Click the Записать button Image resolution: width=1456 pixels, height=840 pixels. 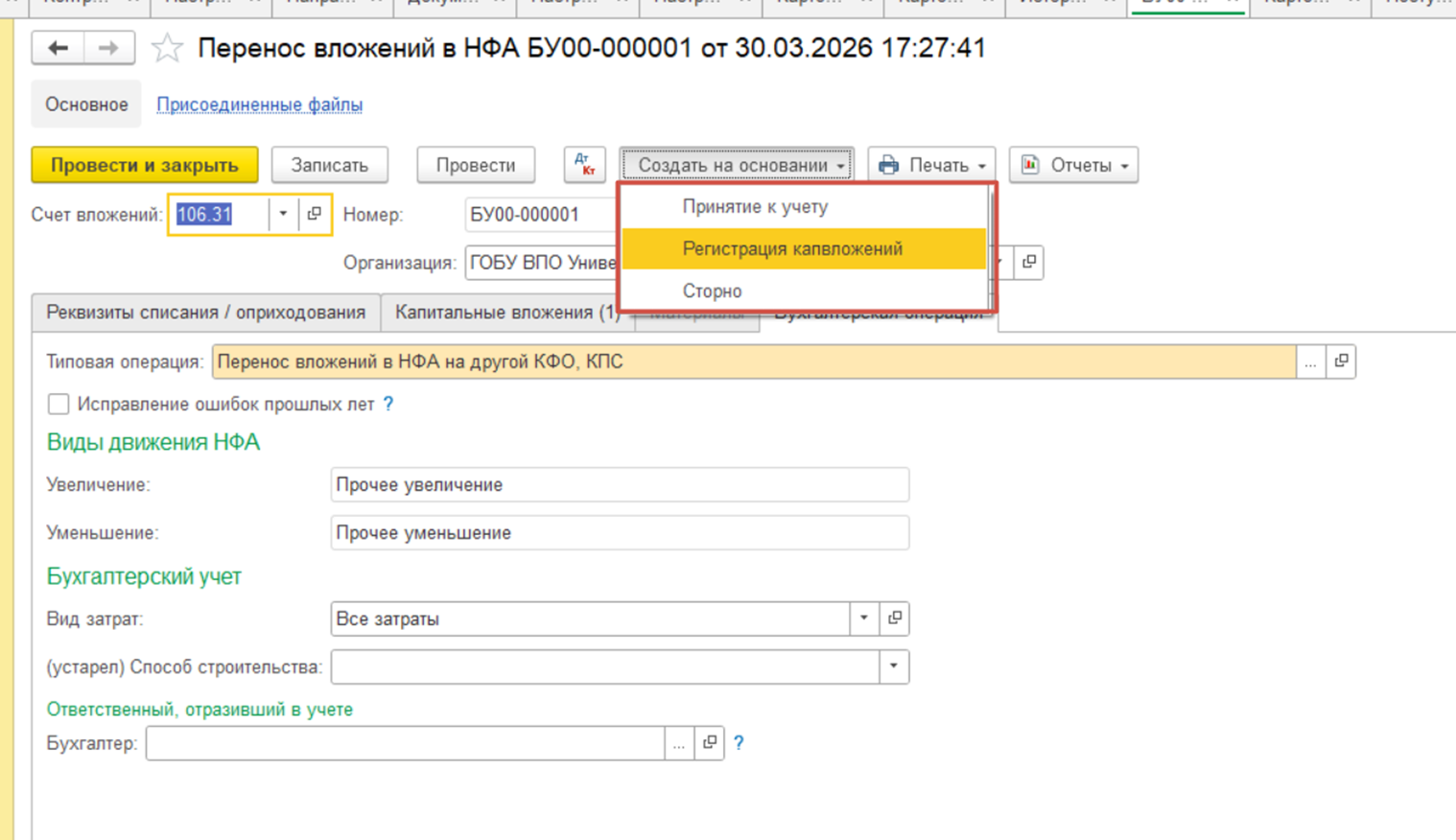(x=330, y=165)
